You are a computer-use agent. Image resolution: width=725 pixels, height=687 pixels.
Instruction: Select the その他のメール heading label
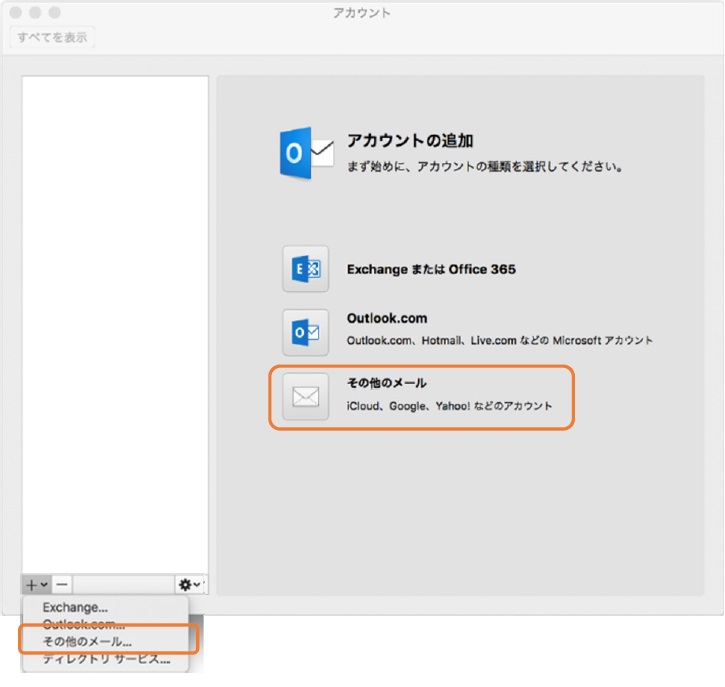tap(387, 383)
